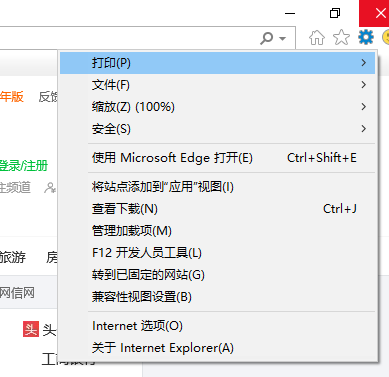Open the 缩放(Z) (100%) submenu
The width and height of the screenshot is (389, 377).
pyautogui.click(x=217, y=107)
